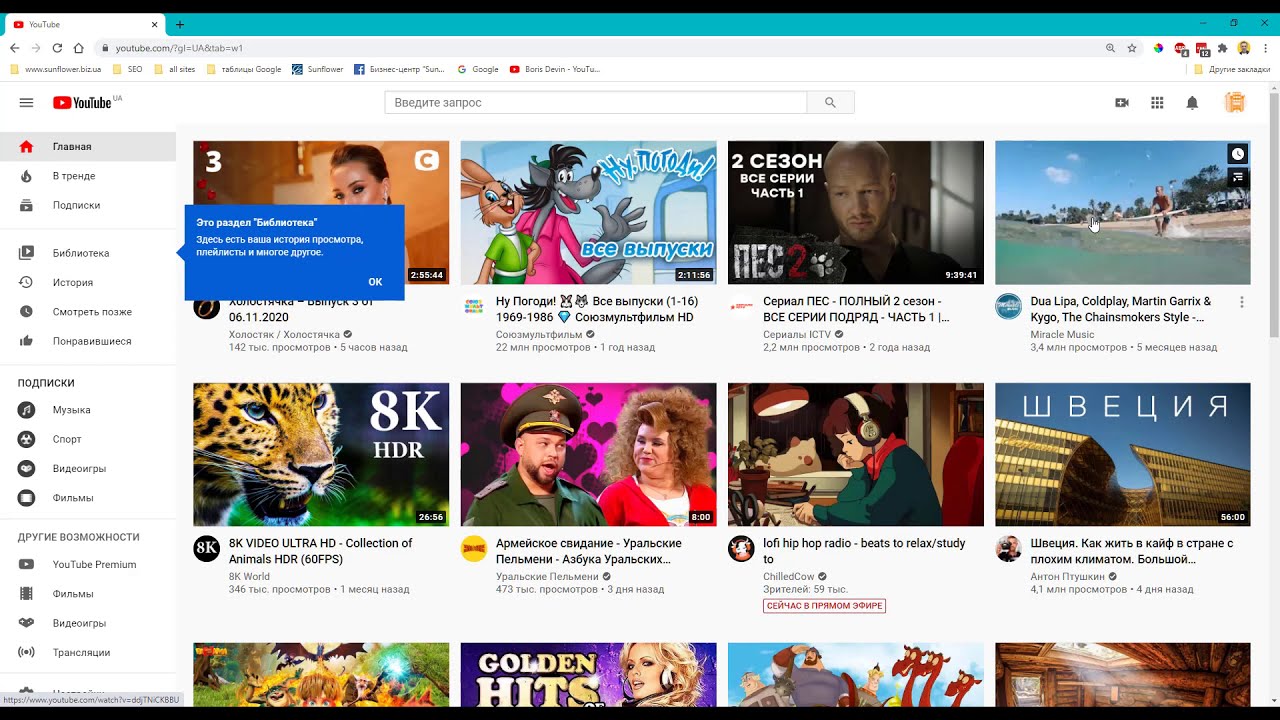Go to Главная in sidebar
Viewport: 1280px width, 720px height.
point(88,147)
